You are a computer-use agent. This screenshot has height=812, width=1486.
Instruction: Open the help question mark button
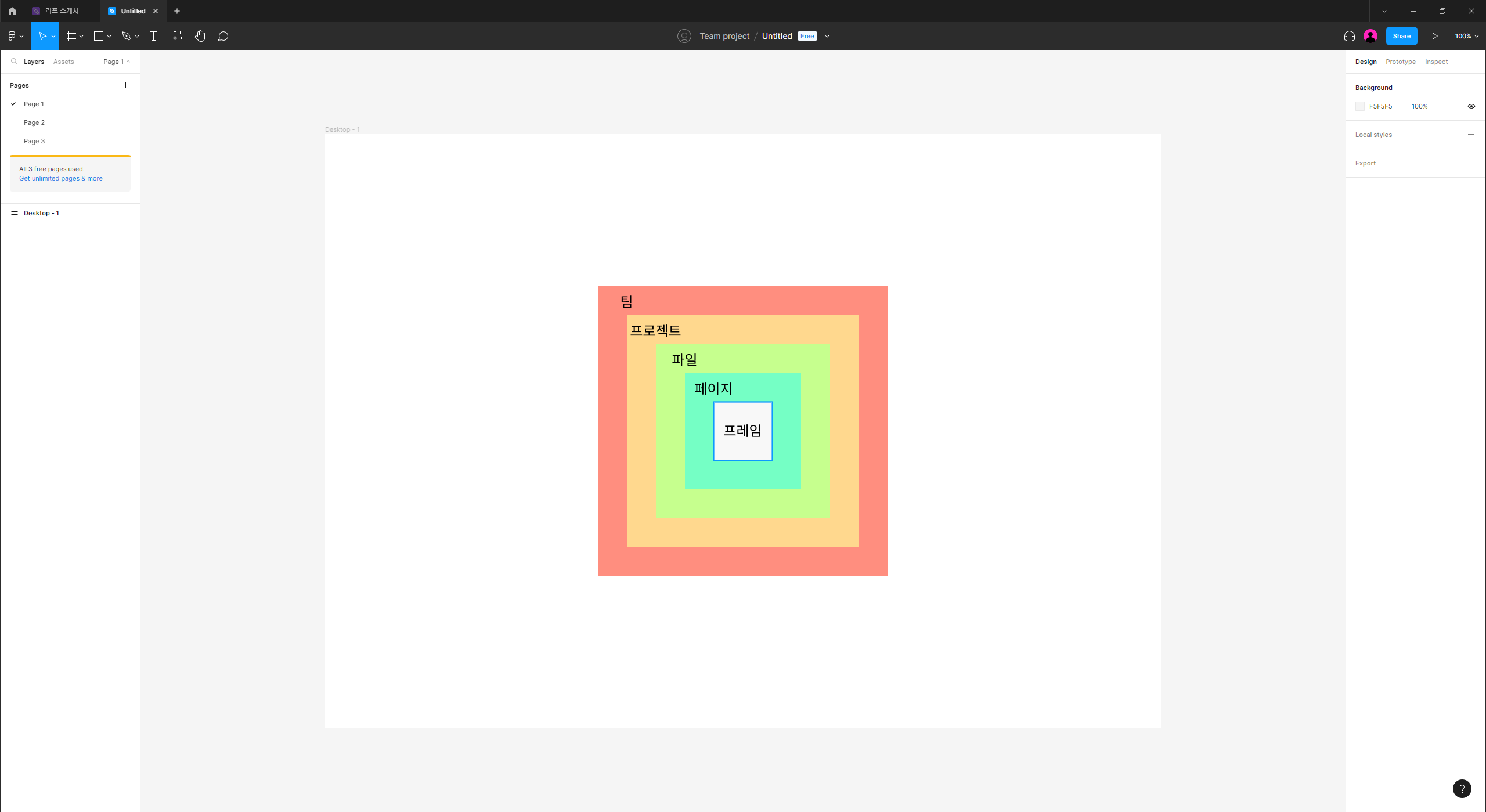1462,788
